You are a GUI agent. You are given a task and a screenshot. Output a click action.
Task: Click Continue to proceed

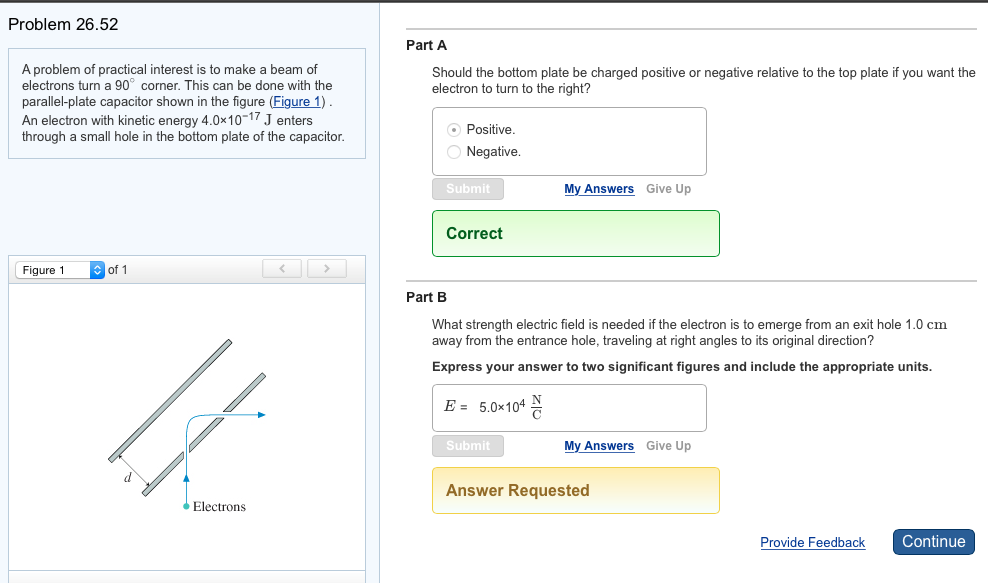click(x=933, y=542)
